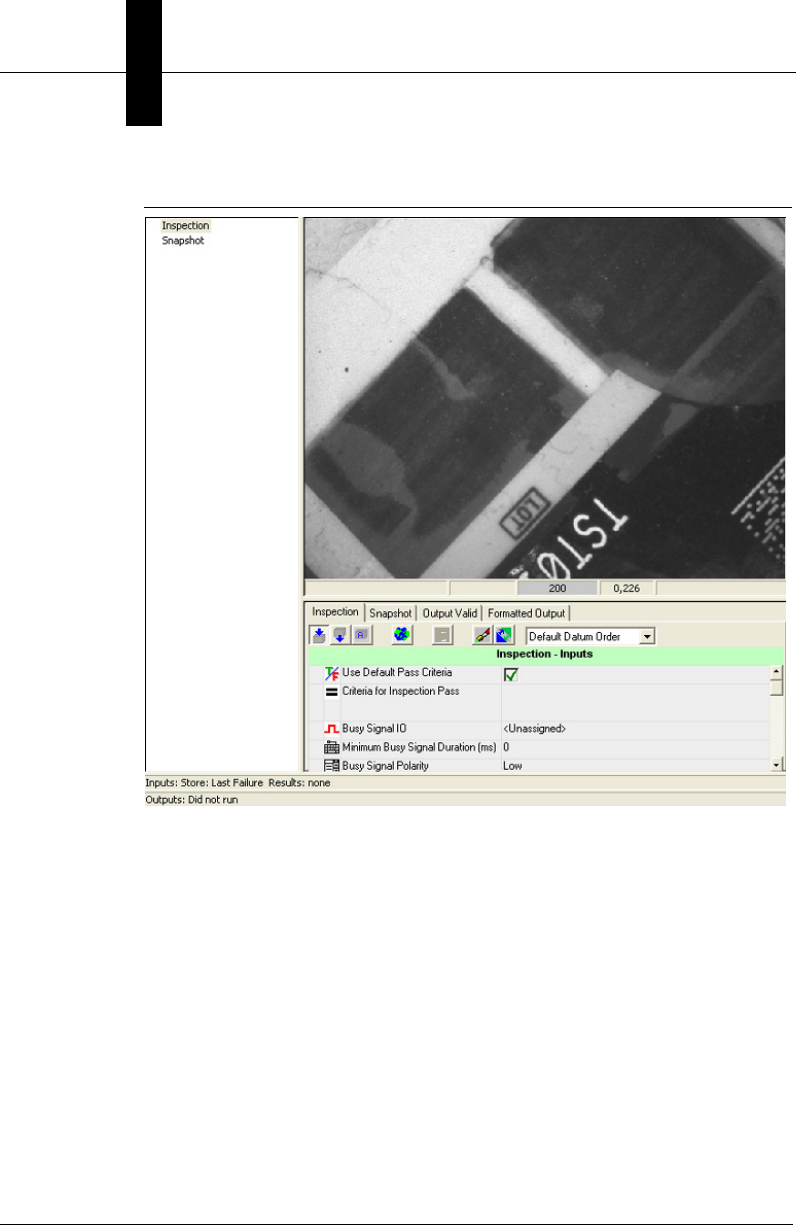Toggle the Use Default Pass Criteria checkbox
The image size is (796, 1225).
pos(511,675)
